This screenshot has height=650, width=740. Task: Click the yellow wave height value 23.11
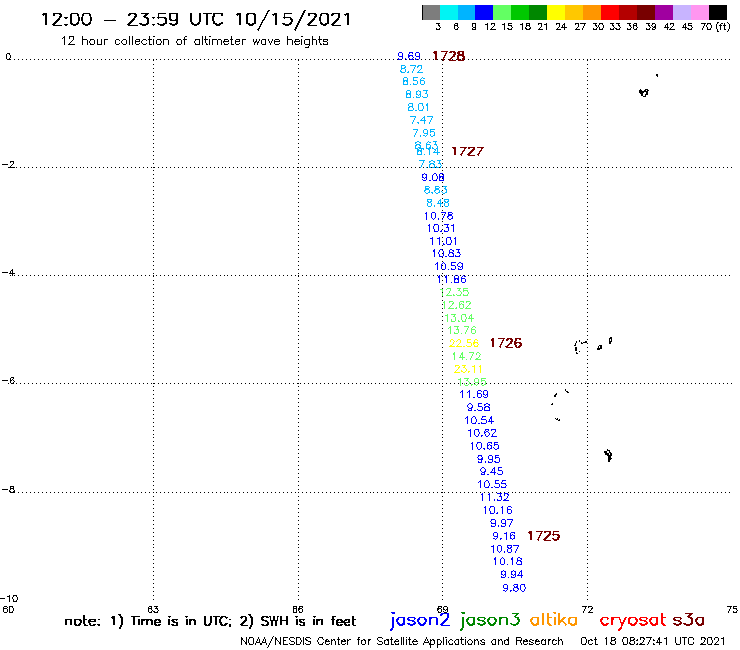coord(468,369)
